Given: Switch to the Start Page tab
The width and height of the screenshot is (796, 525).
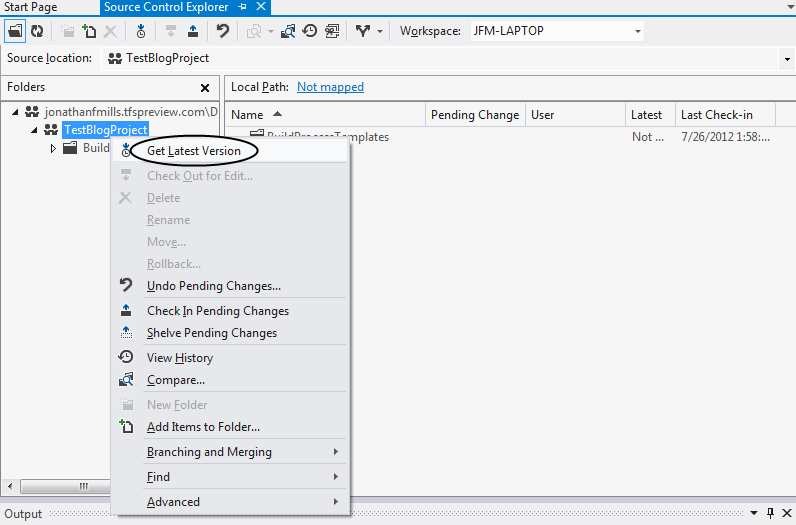Looking at the screenshot, I should 30,7.
